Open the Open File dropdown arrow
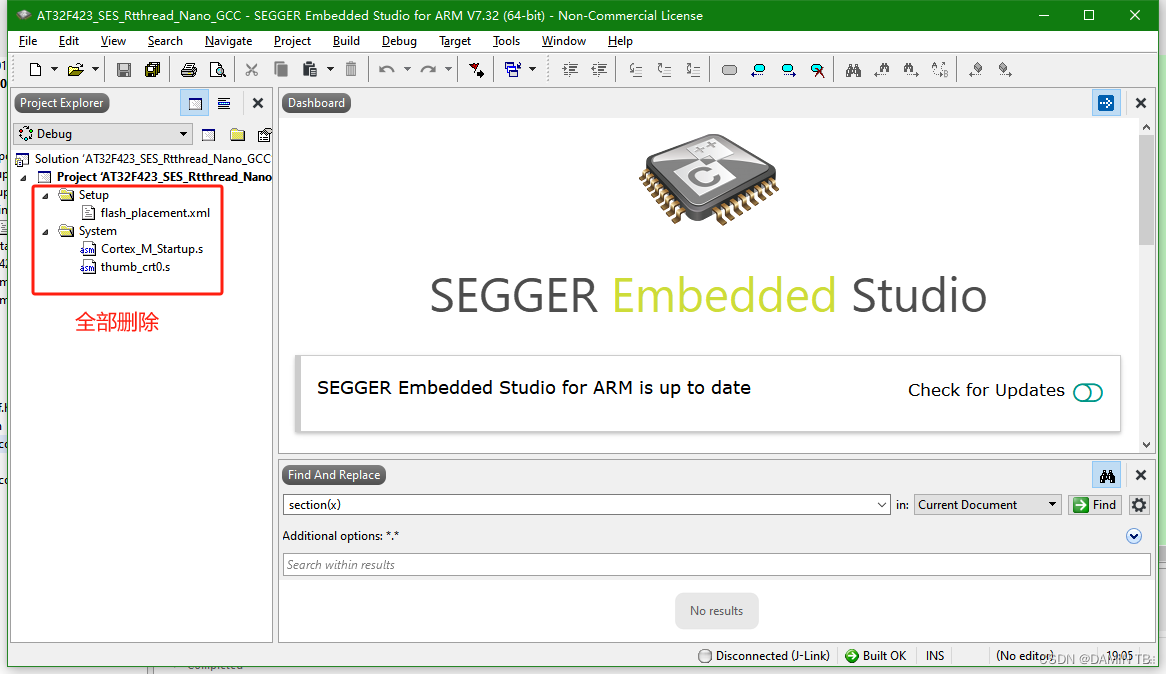 (95, 70)
